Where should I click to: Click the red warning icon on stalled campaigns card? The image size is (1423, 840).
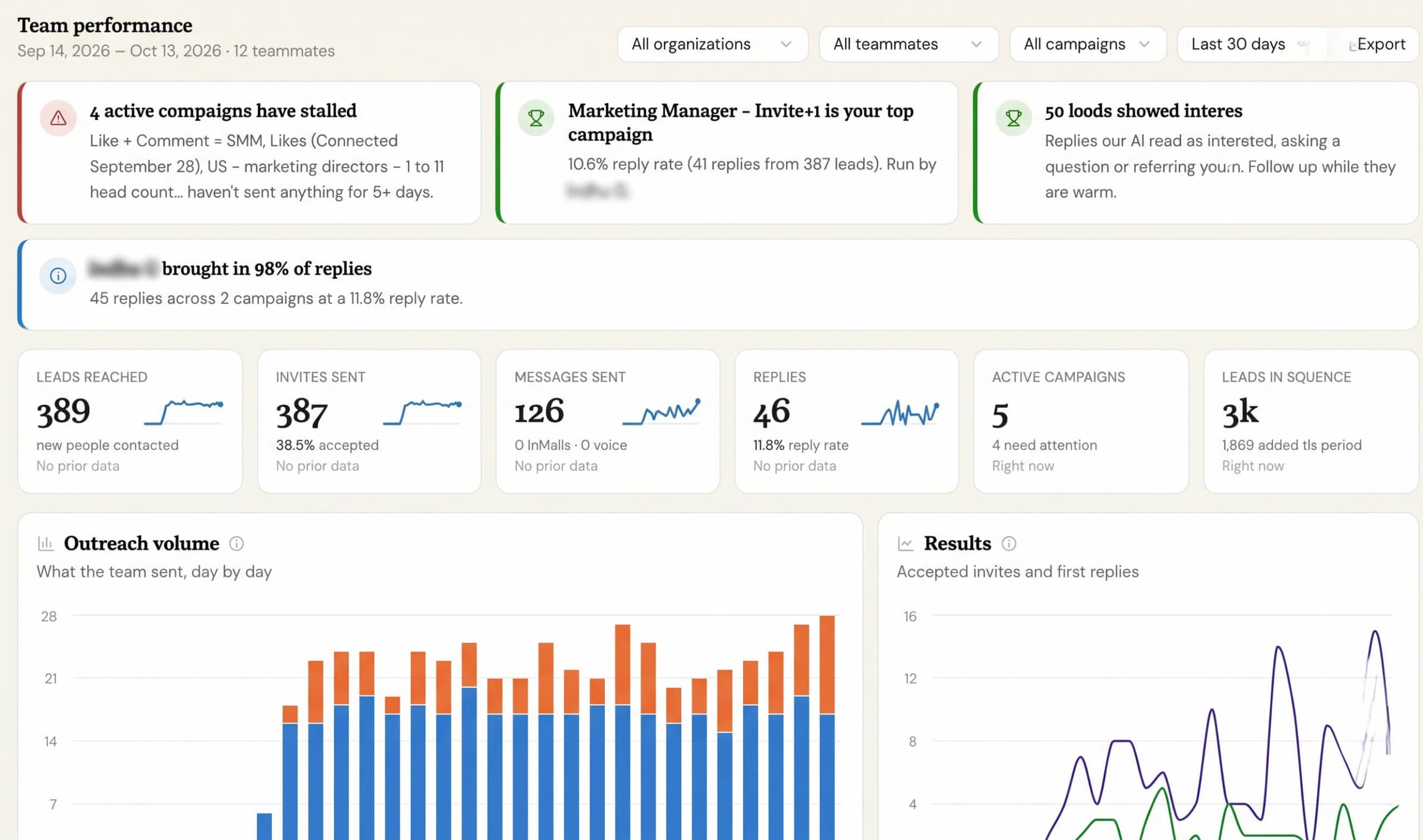(x=58, y=118)
